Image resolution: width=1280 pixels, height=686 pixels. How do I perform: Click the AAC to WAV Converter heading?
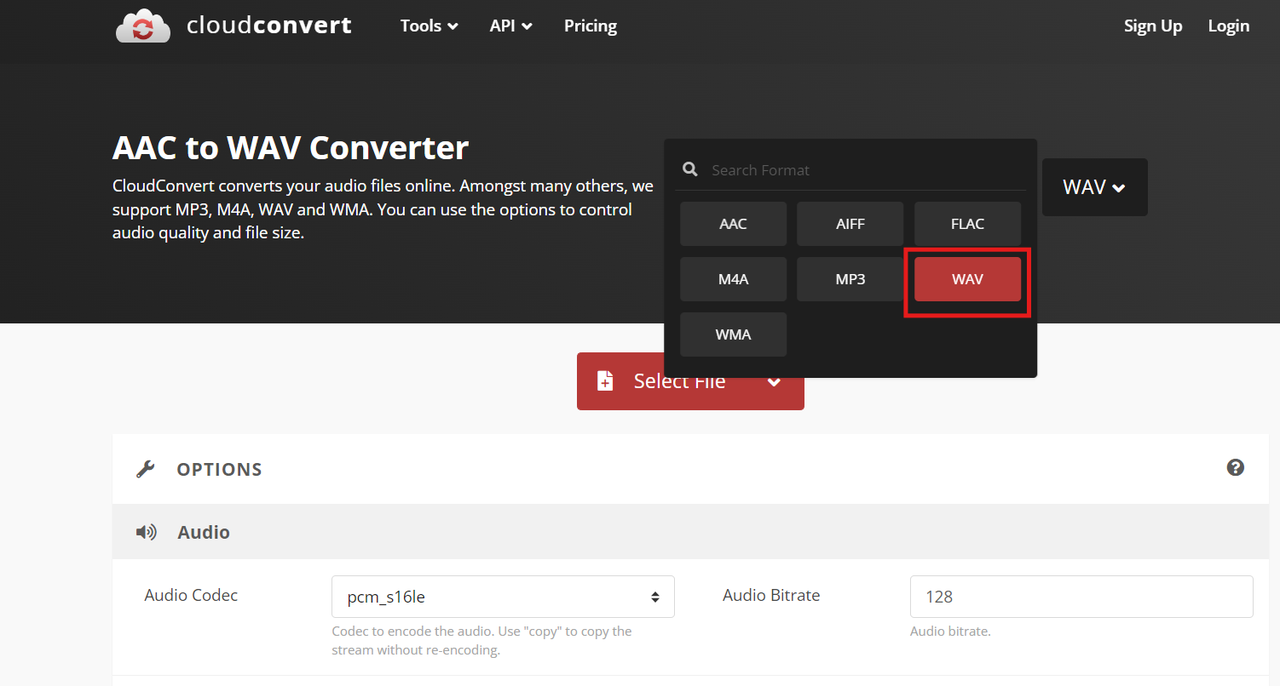click(x=290, y=148)
